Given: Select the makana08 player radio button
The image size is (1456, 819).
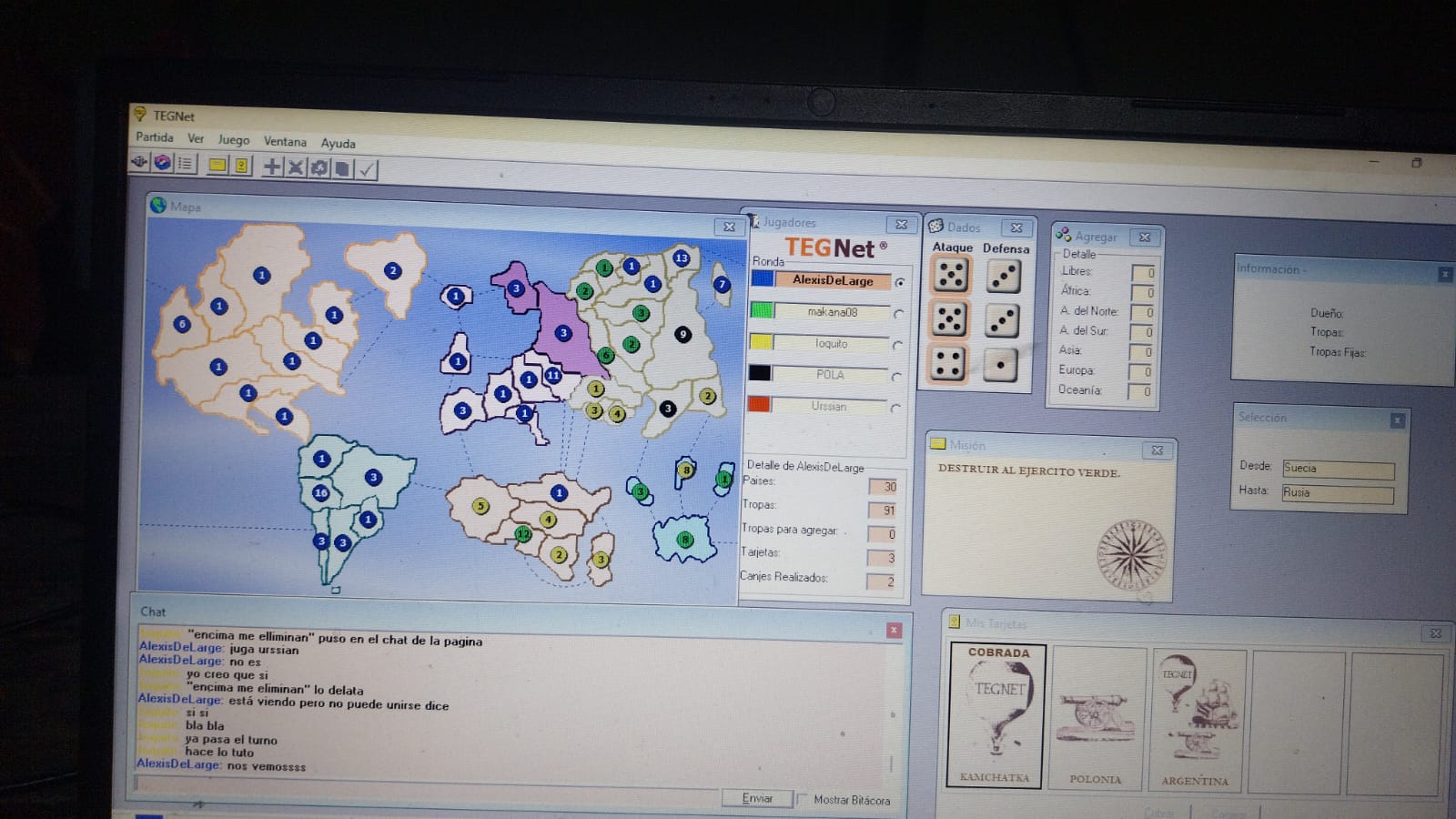Looking at the screenshot, I should click(x=898, y=314).
